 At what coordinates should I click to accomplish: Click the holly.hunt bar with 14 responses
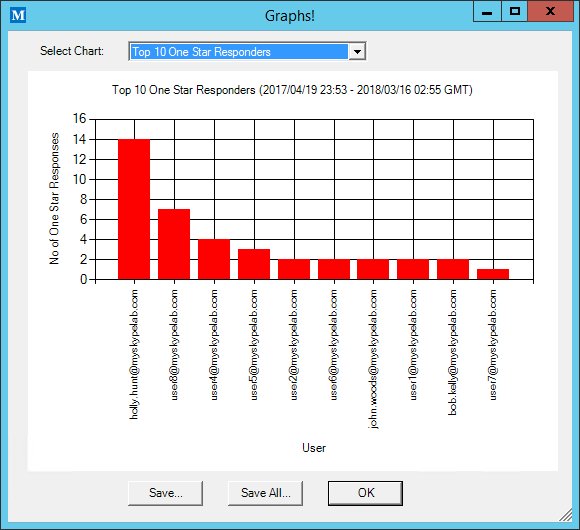click(134, 209)
